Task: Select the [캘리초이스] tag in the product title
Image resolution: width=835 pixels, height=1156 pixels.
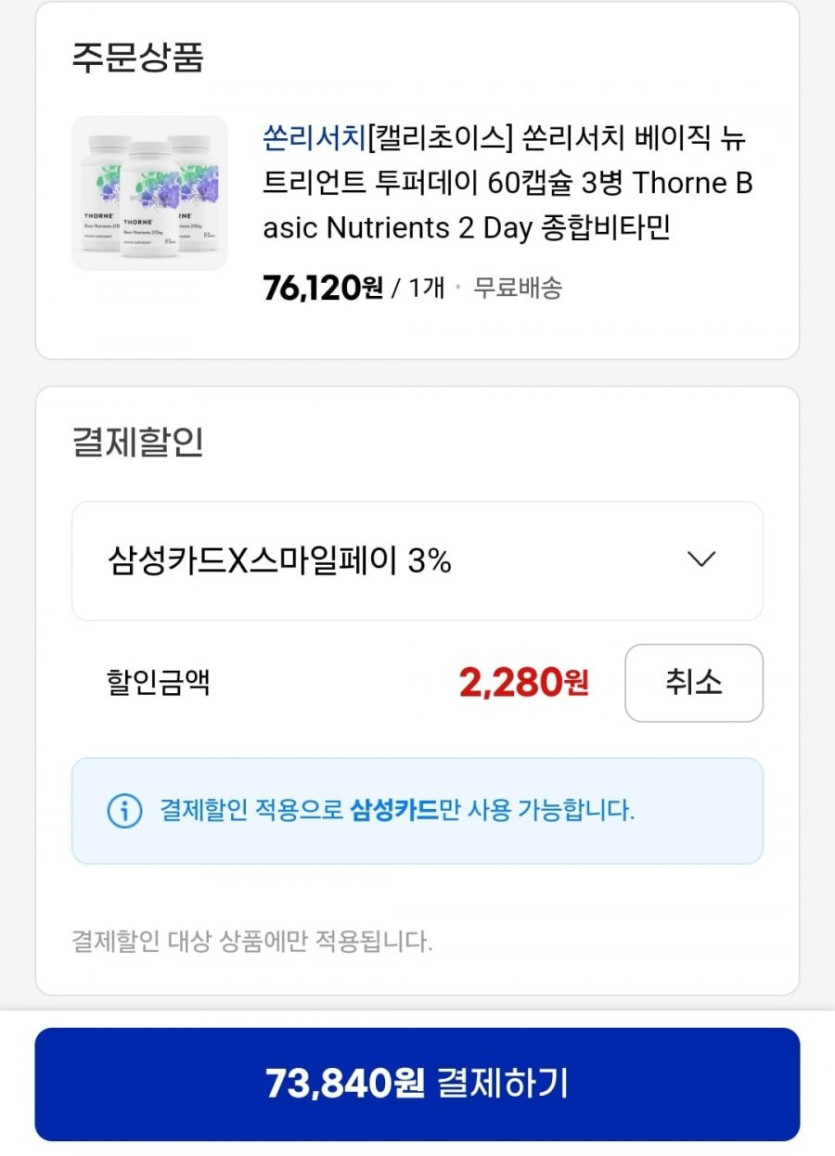Action: tap(439, 139)
